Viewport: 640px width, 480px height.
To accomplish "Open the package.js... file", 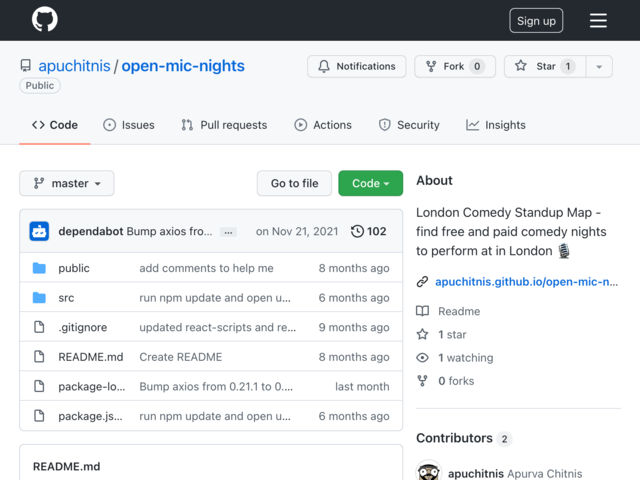I will coord(90,416).
